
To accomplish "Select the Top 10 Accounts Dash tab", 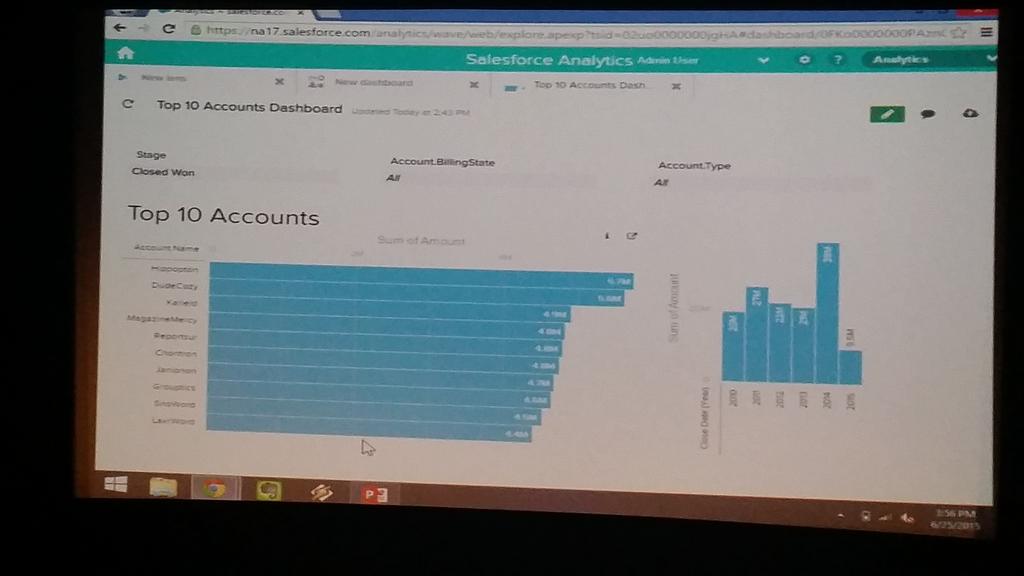I will click(588, 86).
